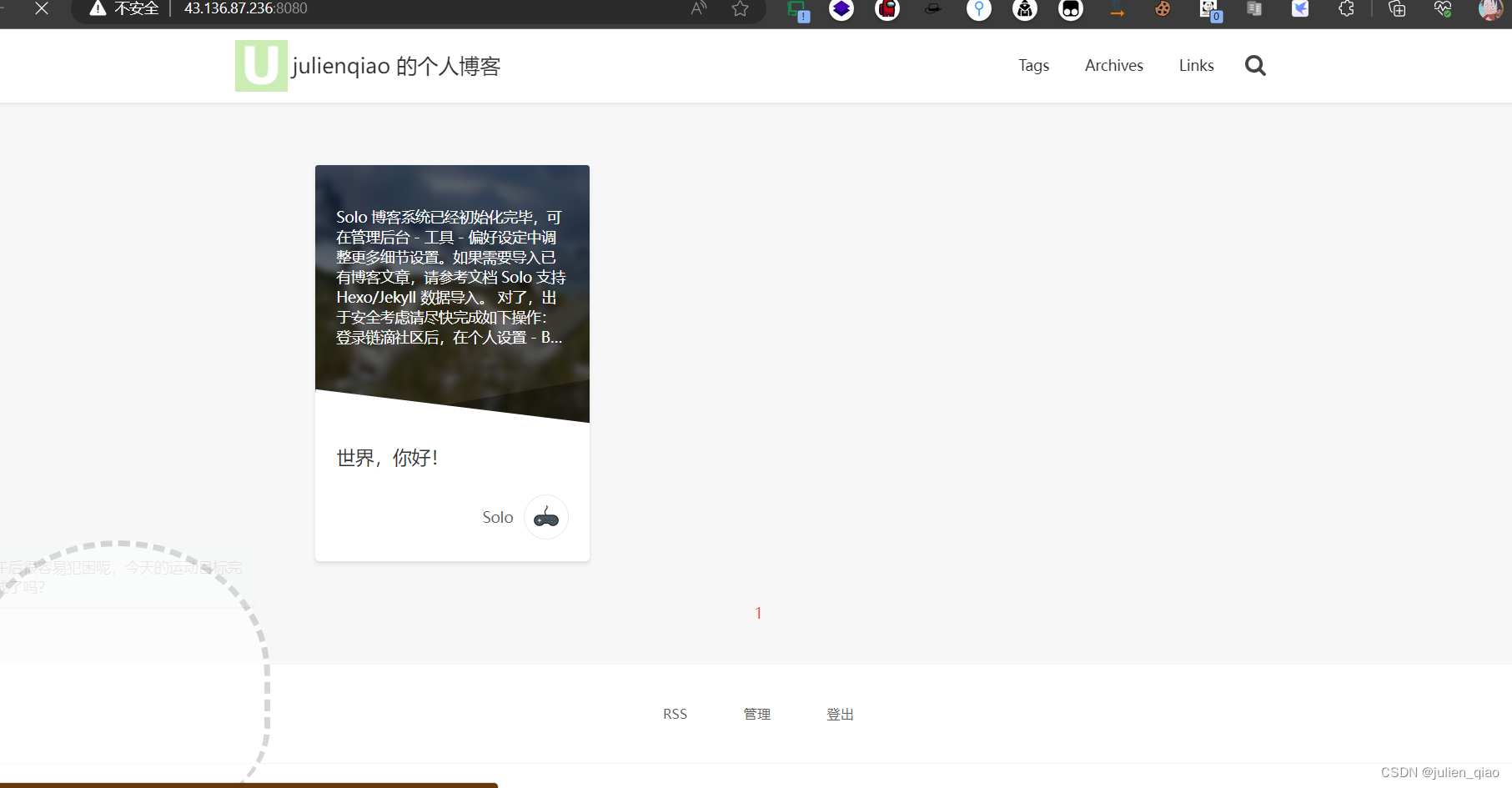This screenshot has width=1512, height=788.
Task: Select page 1 in pagination
Action: [x=758, y=613]
